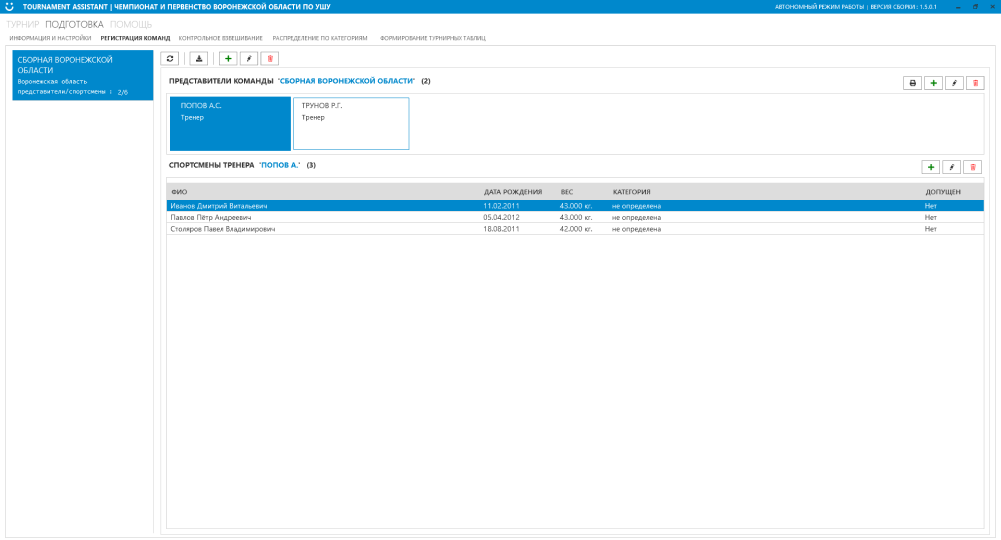Add a new team with green plus
Image resolution: width=1001 pixels, height=540 pixels.
228,59
